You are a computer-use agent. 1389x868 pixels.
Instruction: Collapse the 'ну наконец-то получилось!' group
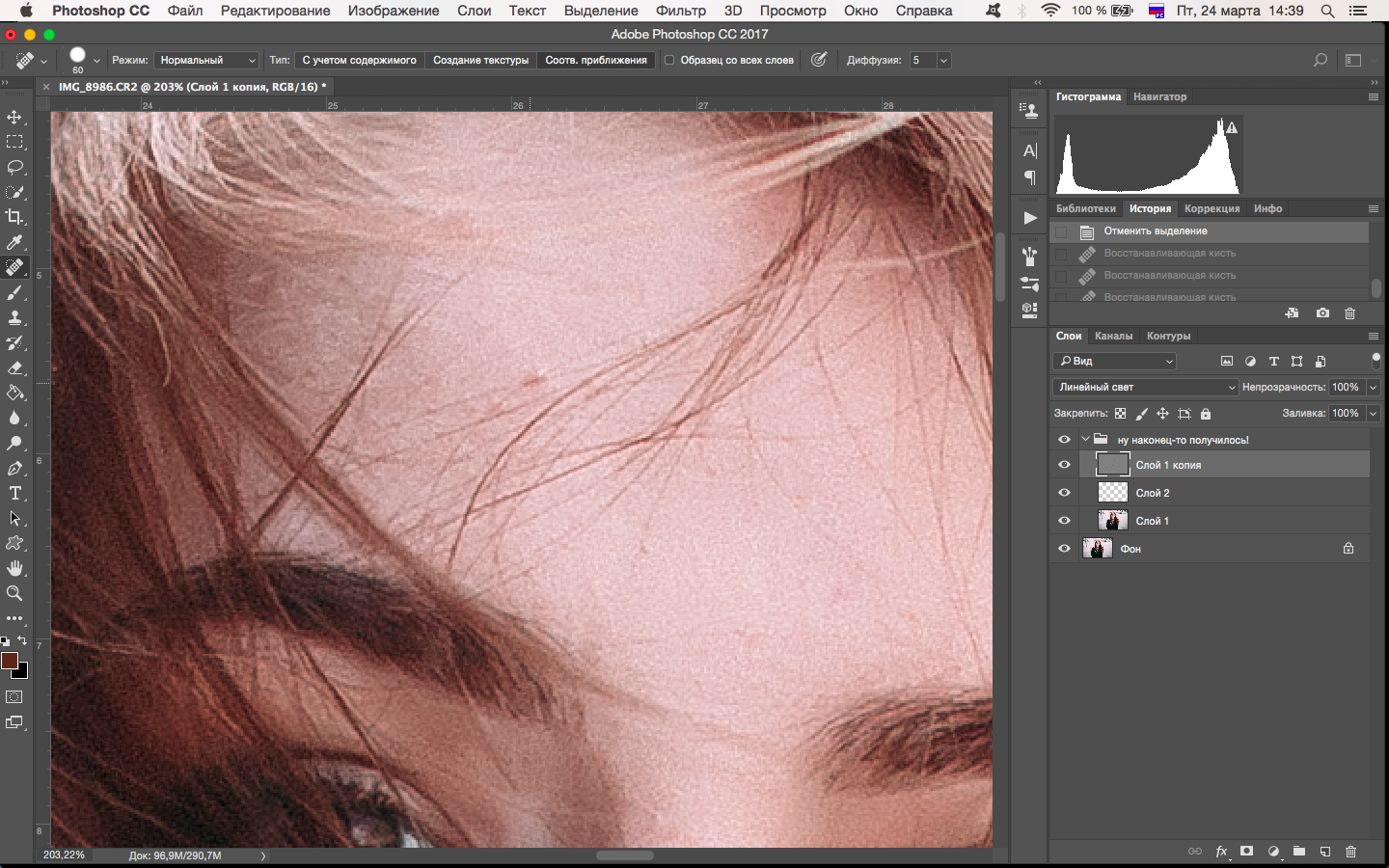coord(1085,440)
